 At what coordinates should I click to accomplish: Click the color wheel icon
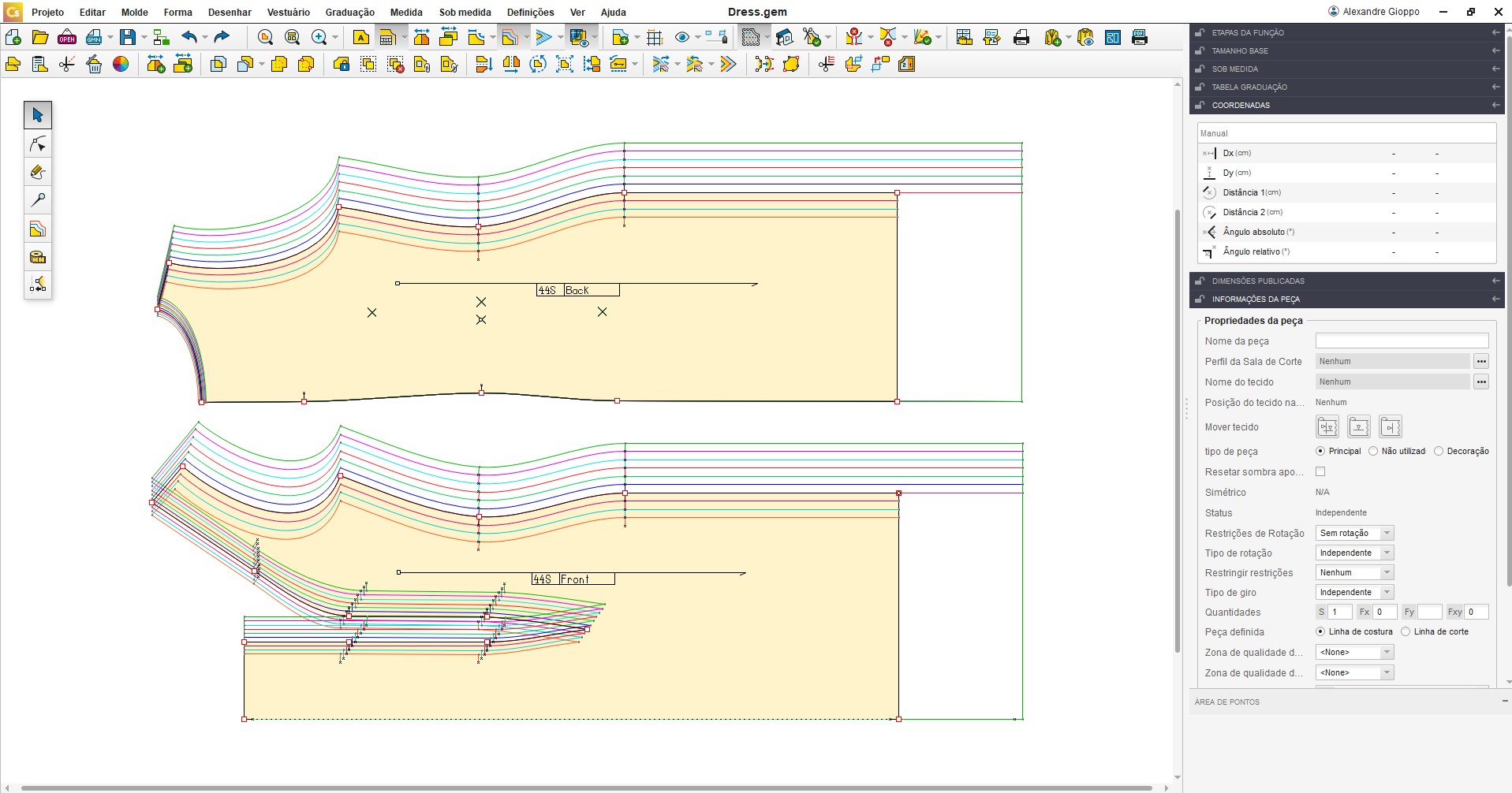(x=121, y=65)
